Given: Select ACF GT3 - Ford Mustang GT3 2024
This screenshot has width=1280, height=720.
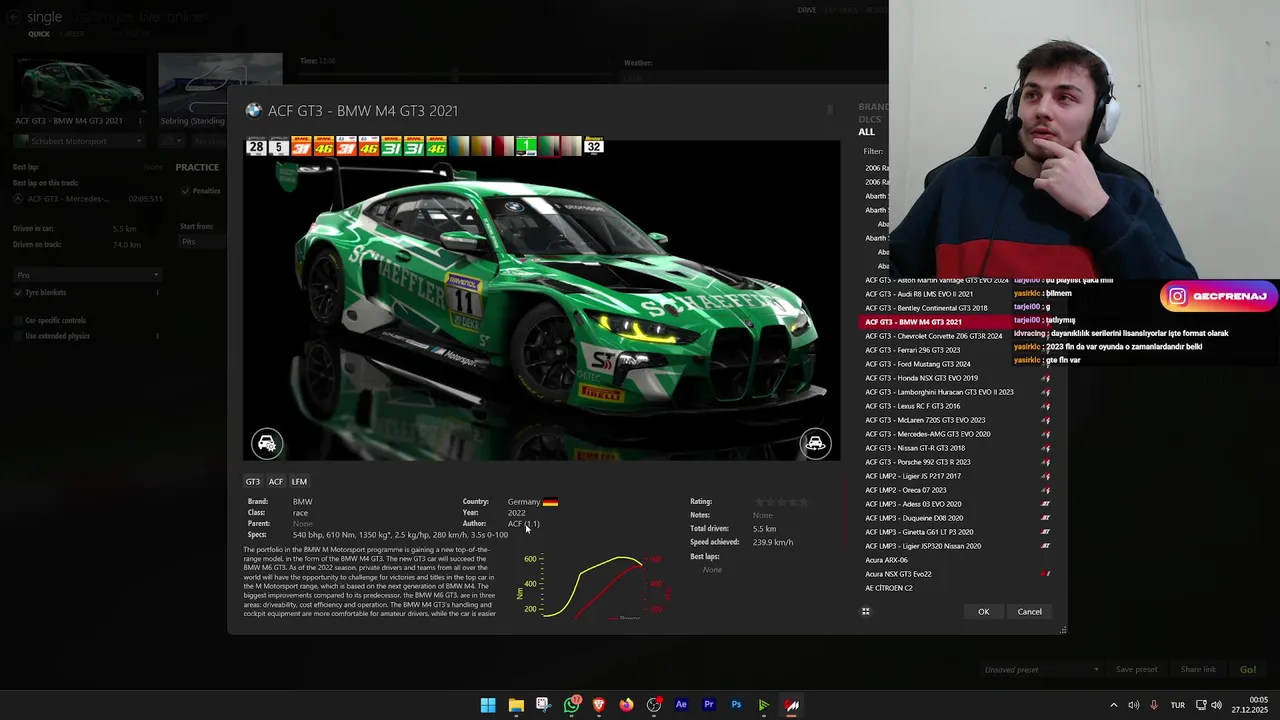Looking at the screenshot, I should click(x=957, y=364).
